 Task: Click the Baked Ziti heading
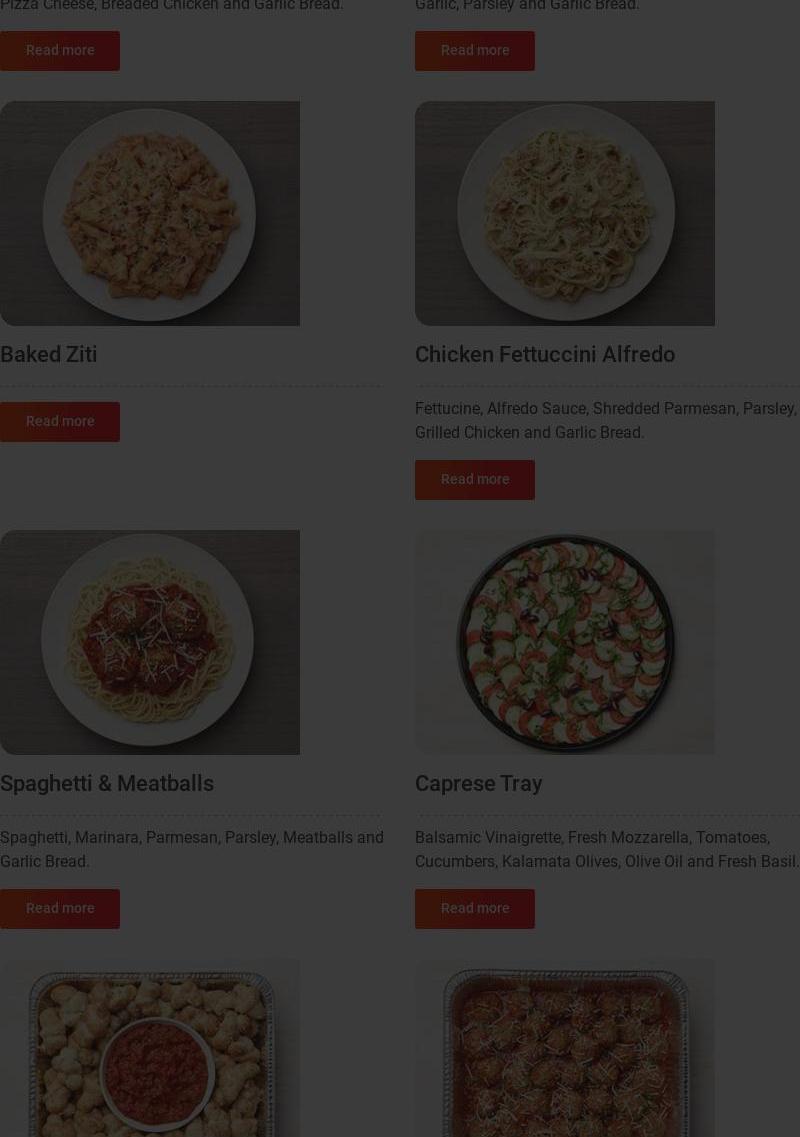49,355
